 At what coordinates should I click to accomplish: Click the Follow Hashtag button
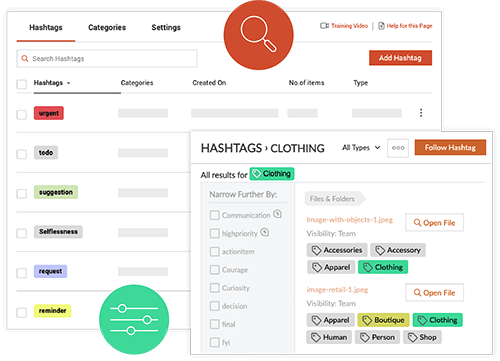tap(450, 147)
